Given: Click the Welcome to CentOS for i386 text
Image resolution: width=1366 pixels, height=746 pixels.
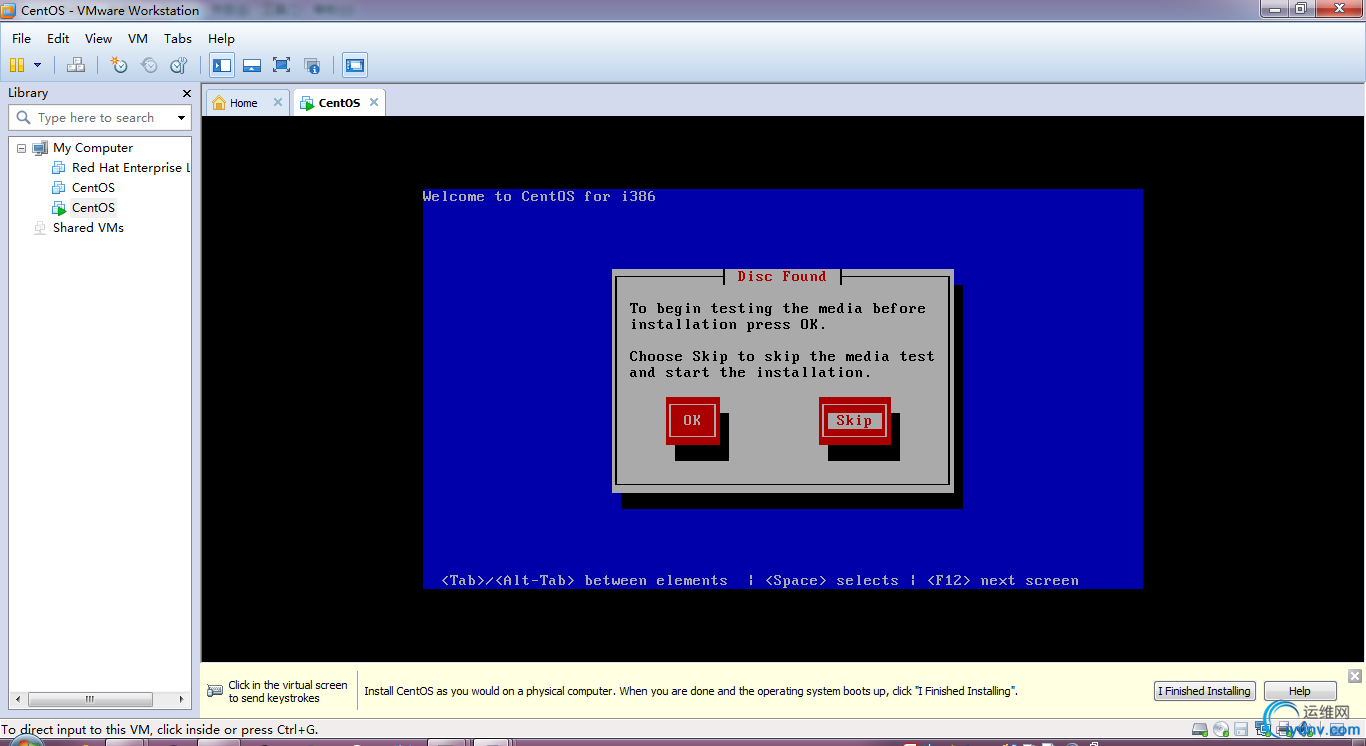Looking at the screenshot, I should coord(539,196).
